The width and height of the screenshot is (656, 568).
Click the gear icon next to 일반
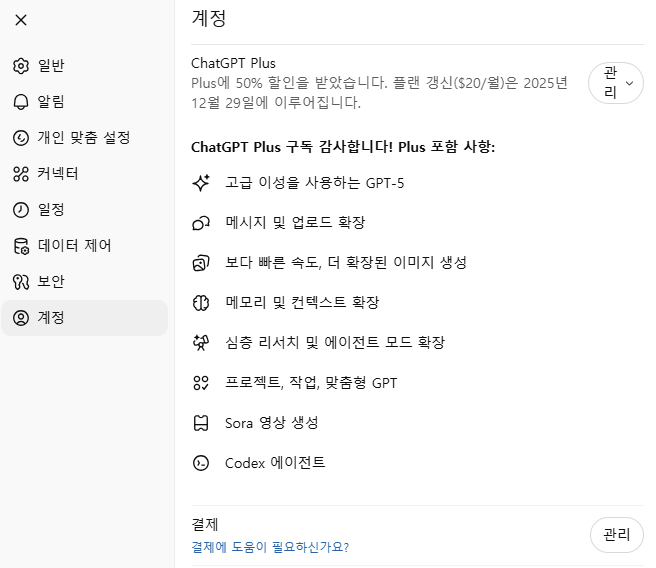21,66
